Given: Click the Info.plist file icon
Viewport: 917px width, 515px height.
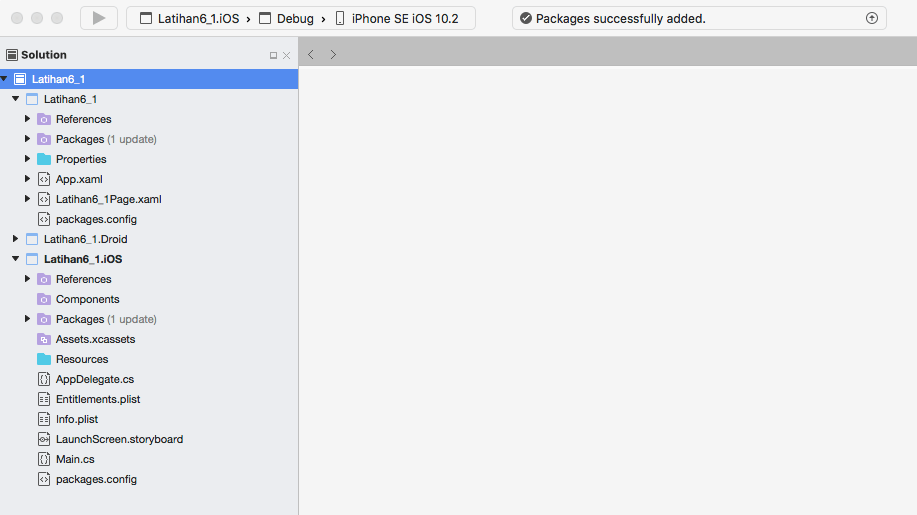Looking at the screenshot, I should pyautogui.click(x=44, y=419).
